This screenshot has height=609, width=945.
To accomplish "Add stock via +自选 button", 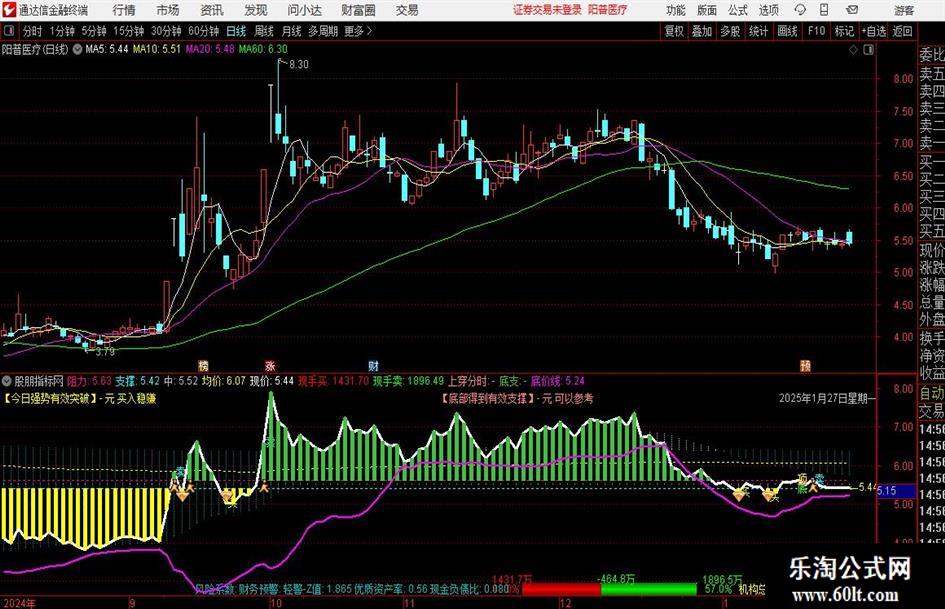I will click(873, 31).
